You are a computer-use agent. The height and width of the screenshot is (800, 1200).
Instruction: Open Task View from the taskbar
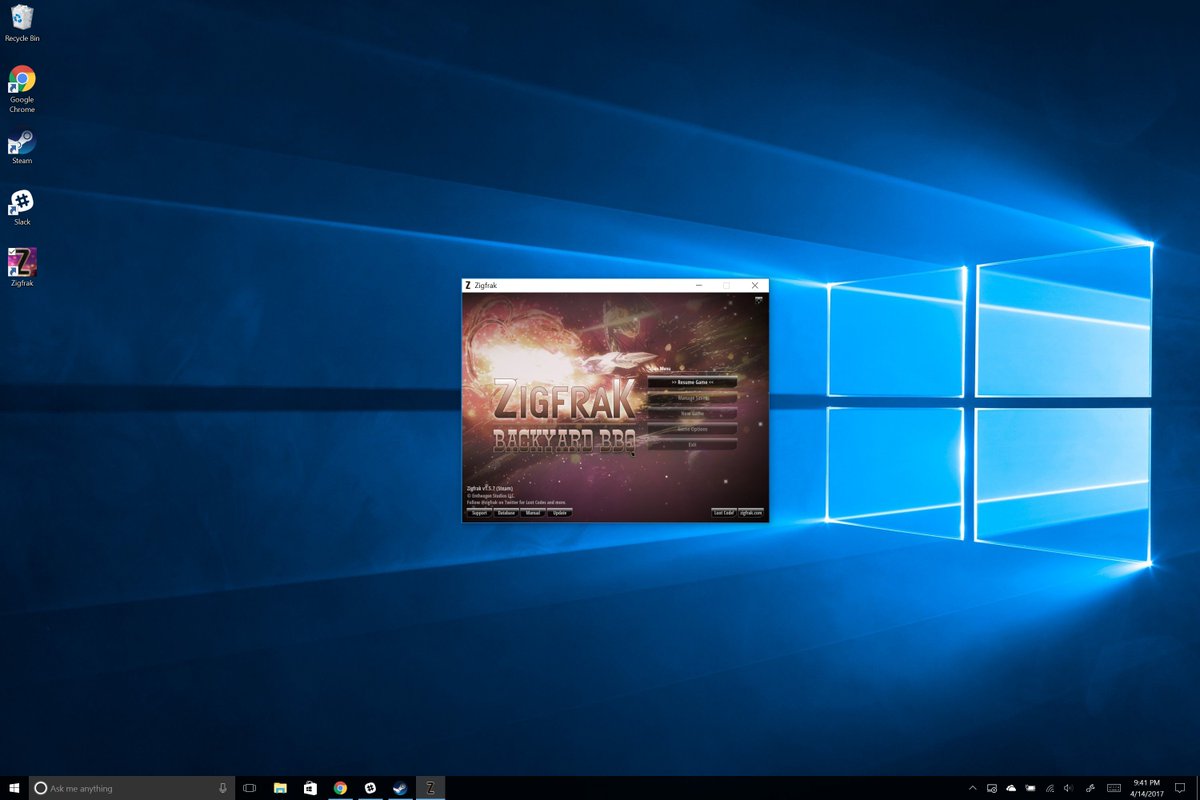250,788
